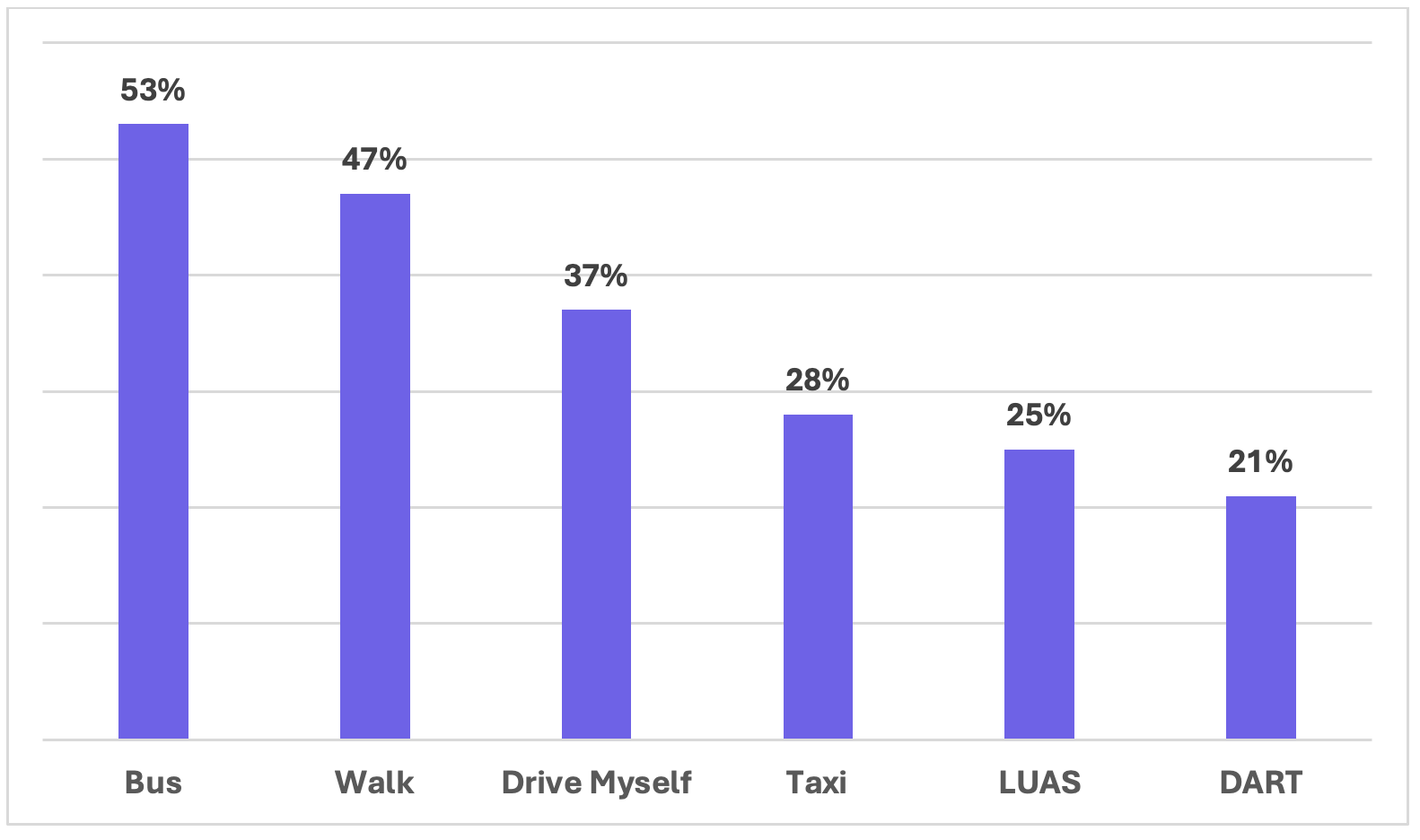Click the Drive Myself axis label
Image resolution: width=1420 pixels, height=840 pixels.
[596, 783]
